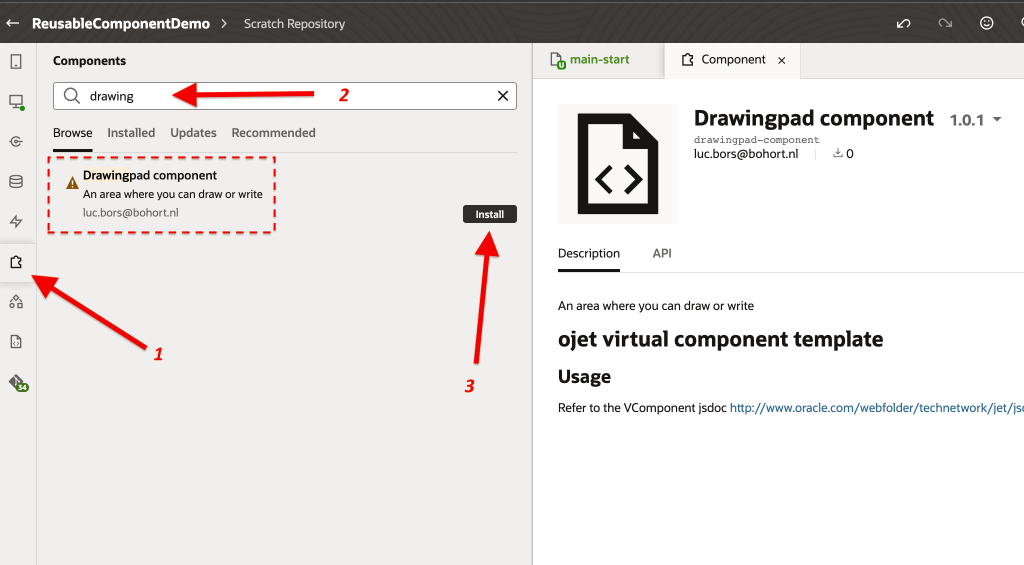Open the Mobile Applications sidebar panel
Screen dimensions: 1024x565
click(x=16, y=62)
